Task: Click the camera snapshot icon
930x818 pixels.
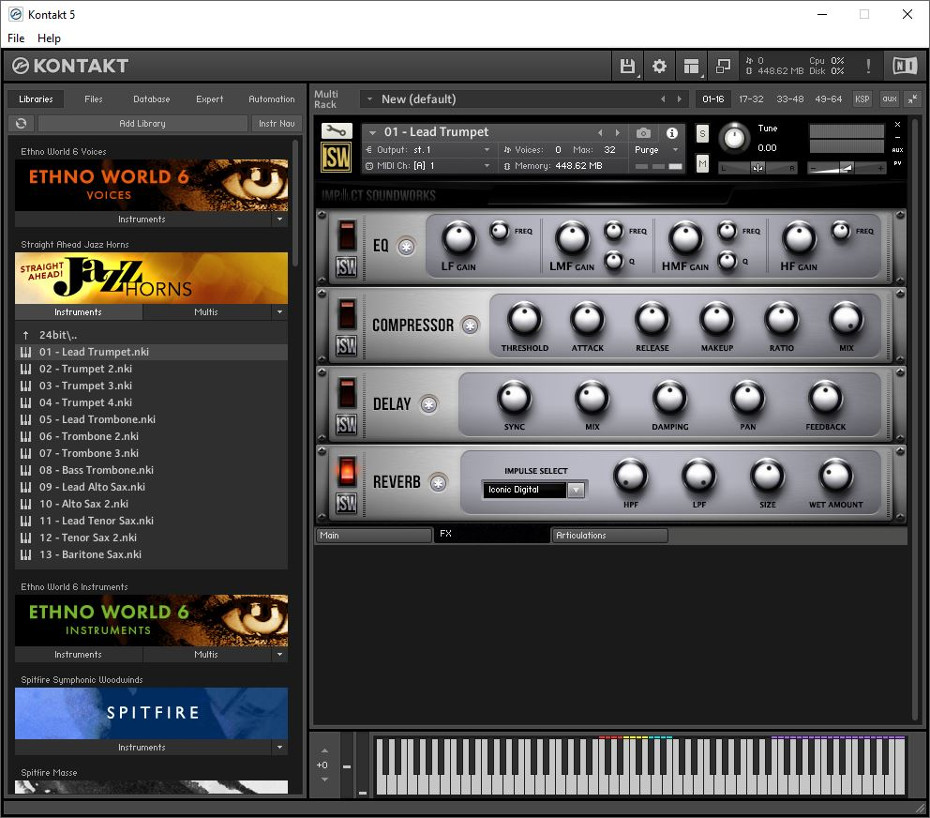Action: pyautogui.click(x=644, y=133)
